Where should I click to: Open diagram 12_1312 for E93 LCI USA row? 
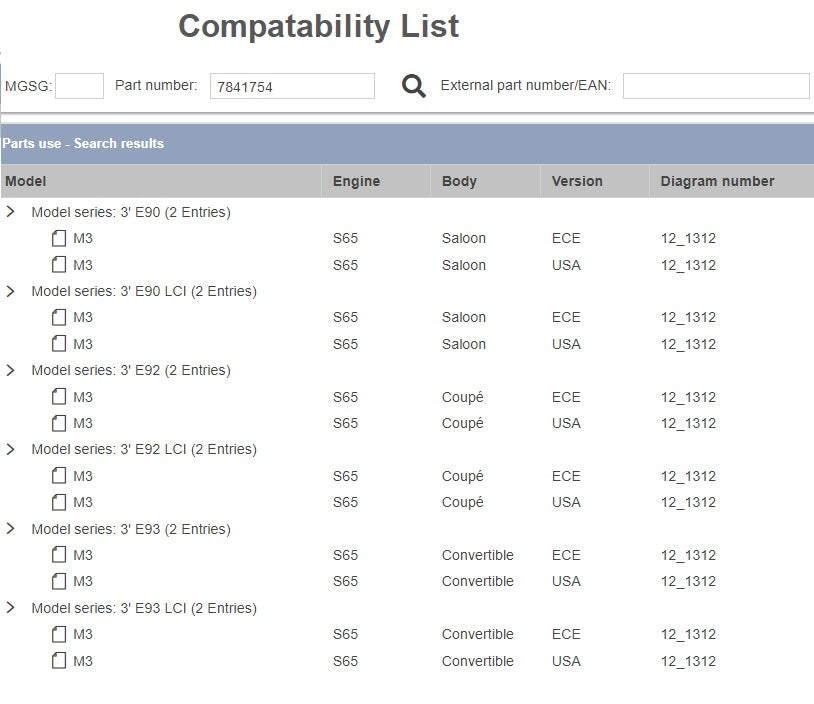point(688,661)
